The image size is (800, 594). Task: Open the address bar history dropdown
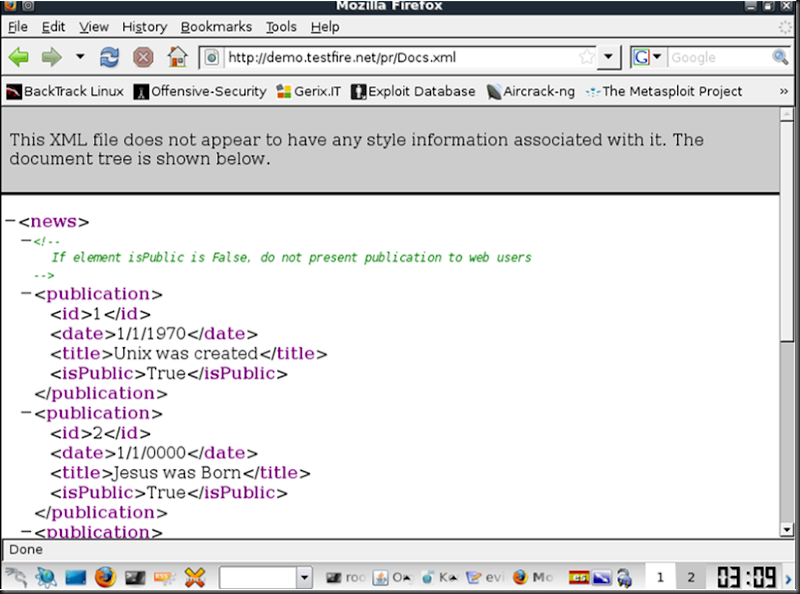point(608,57)
